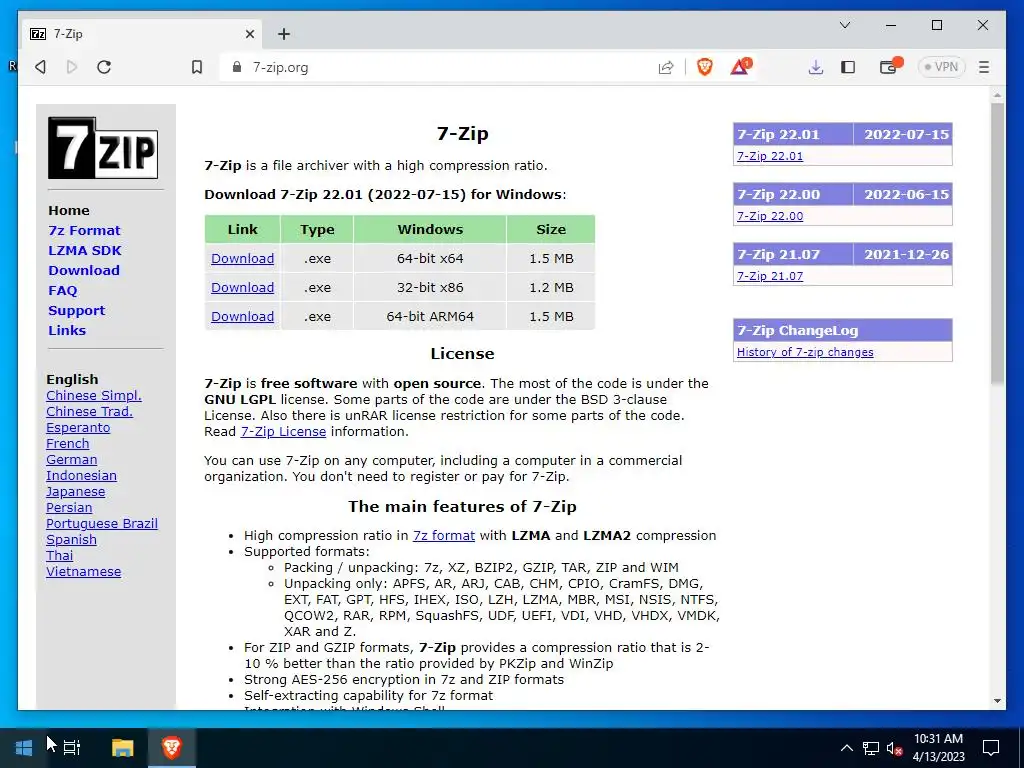The width and height of the screenshot is (1024, 768).
Task: Open the 7-Zip License link
Action: (283, 432)
